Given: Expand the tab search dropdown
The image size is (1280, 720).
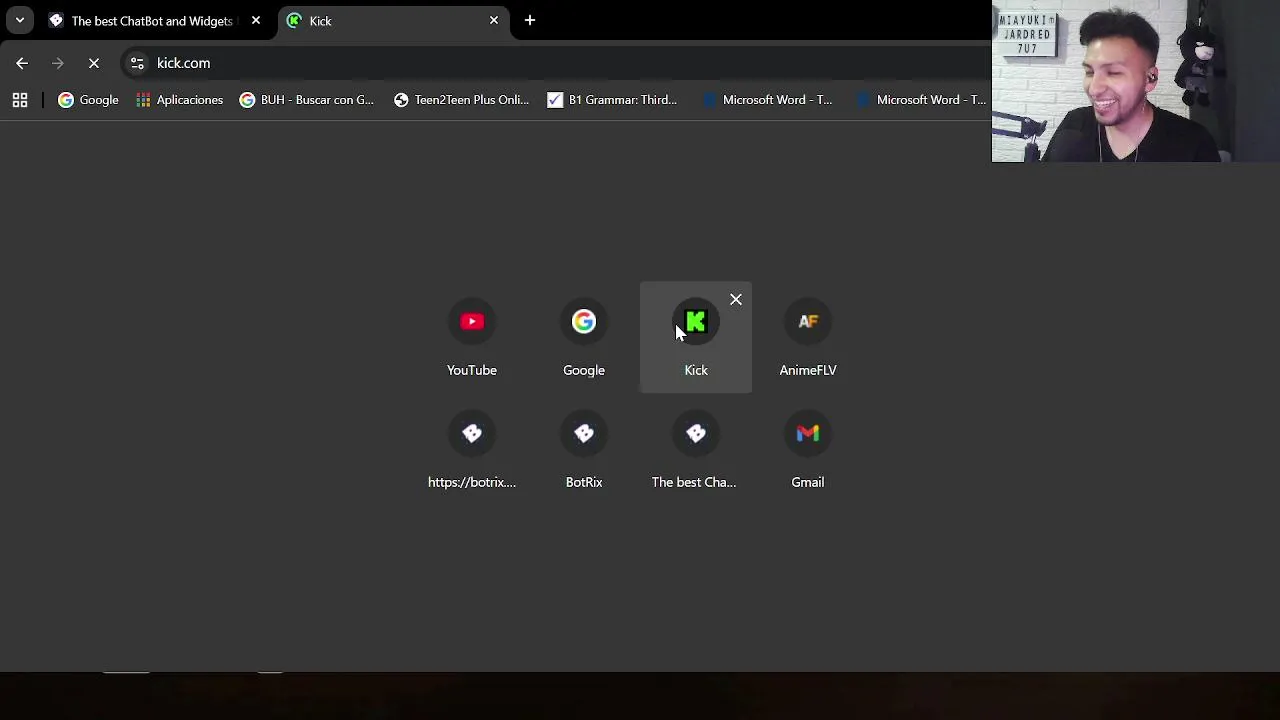Looking at the screenshot, I should click(x=20, y=21).
